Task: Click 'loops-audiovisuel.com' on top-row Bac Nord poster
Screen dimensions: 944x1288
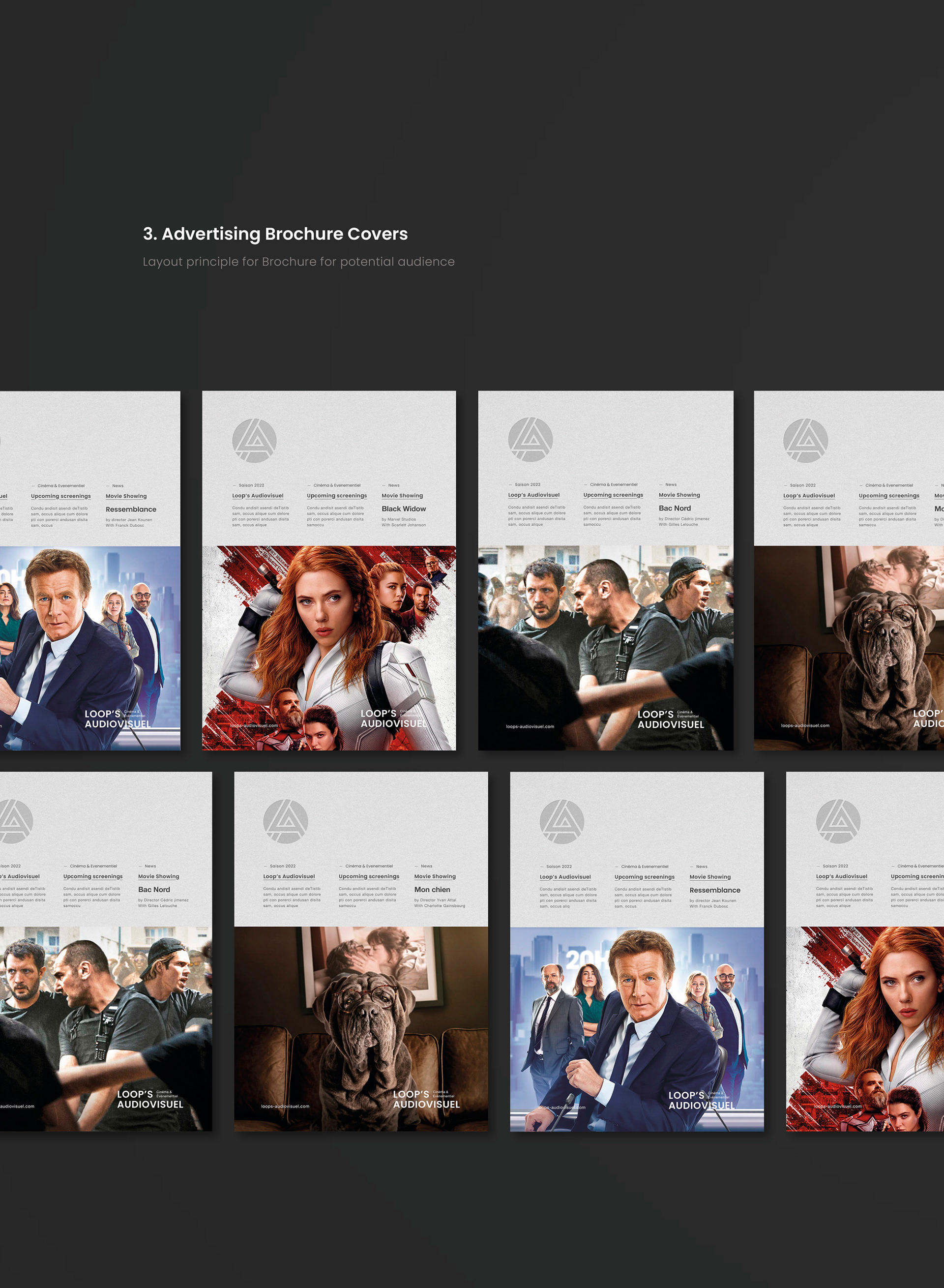Action: pos(531,727)
